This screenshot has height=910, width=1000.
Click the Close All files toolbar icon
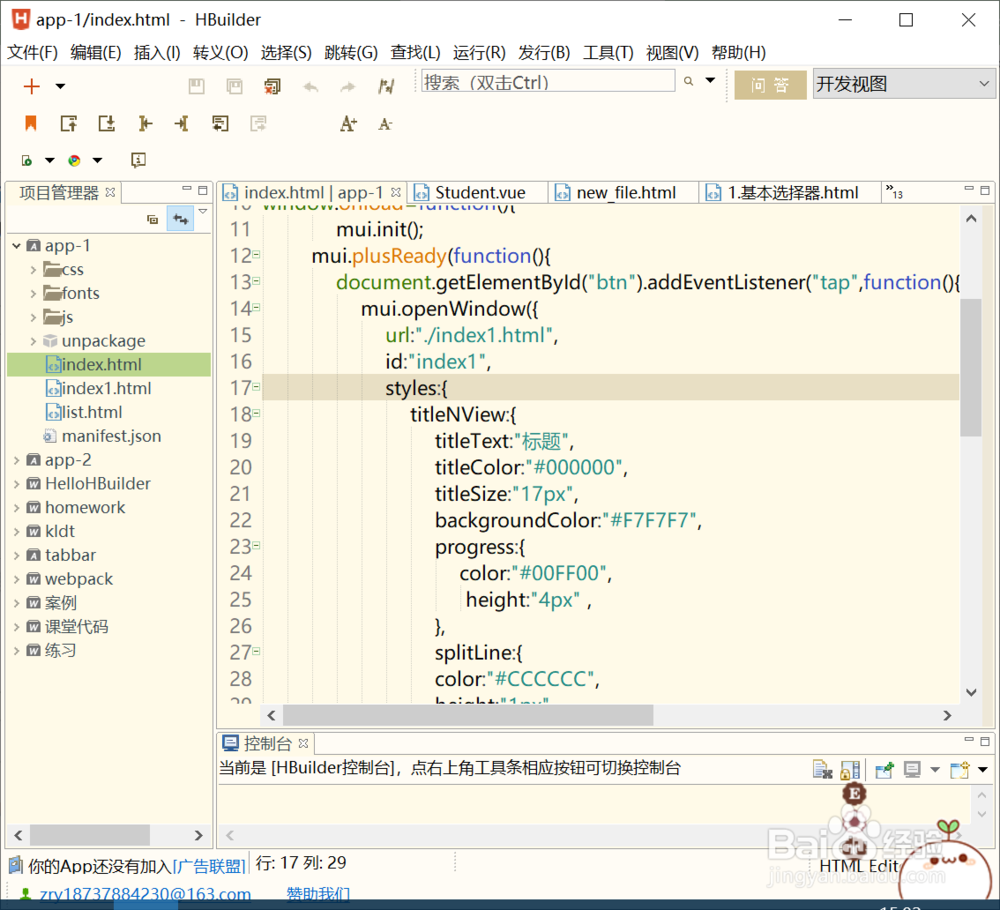(x=272, y=86)
